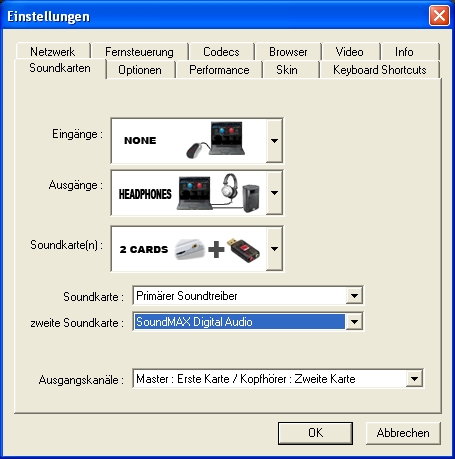Switch to the Optionen tab

point(140,70)
